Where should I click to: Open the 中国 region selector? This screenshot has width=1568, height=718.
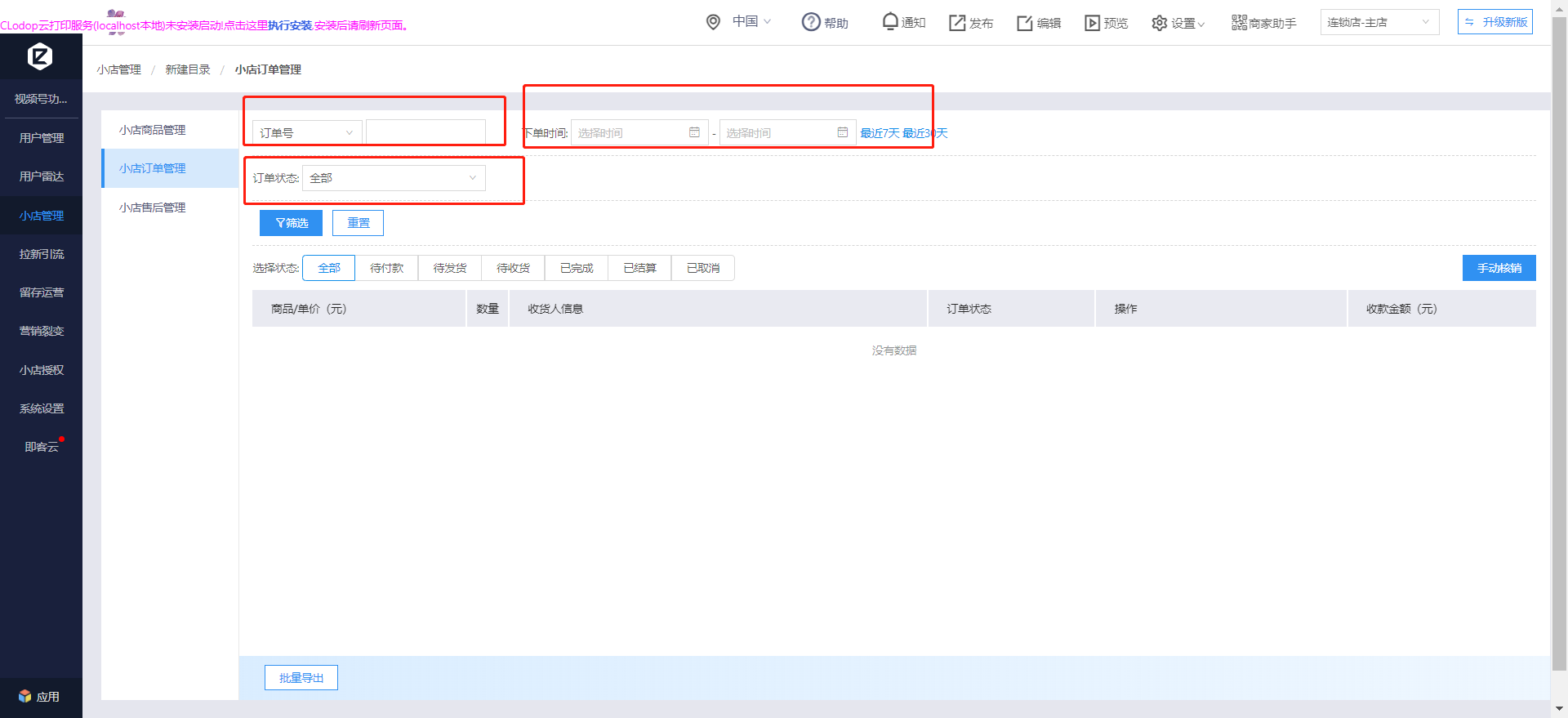tap(751, 21)
